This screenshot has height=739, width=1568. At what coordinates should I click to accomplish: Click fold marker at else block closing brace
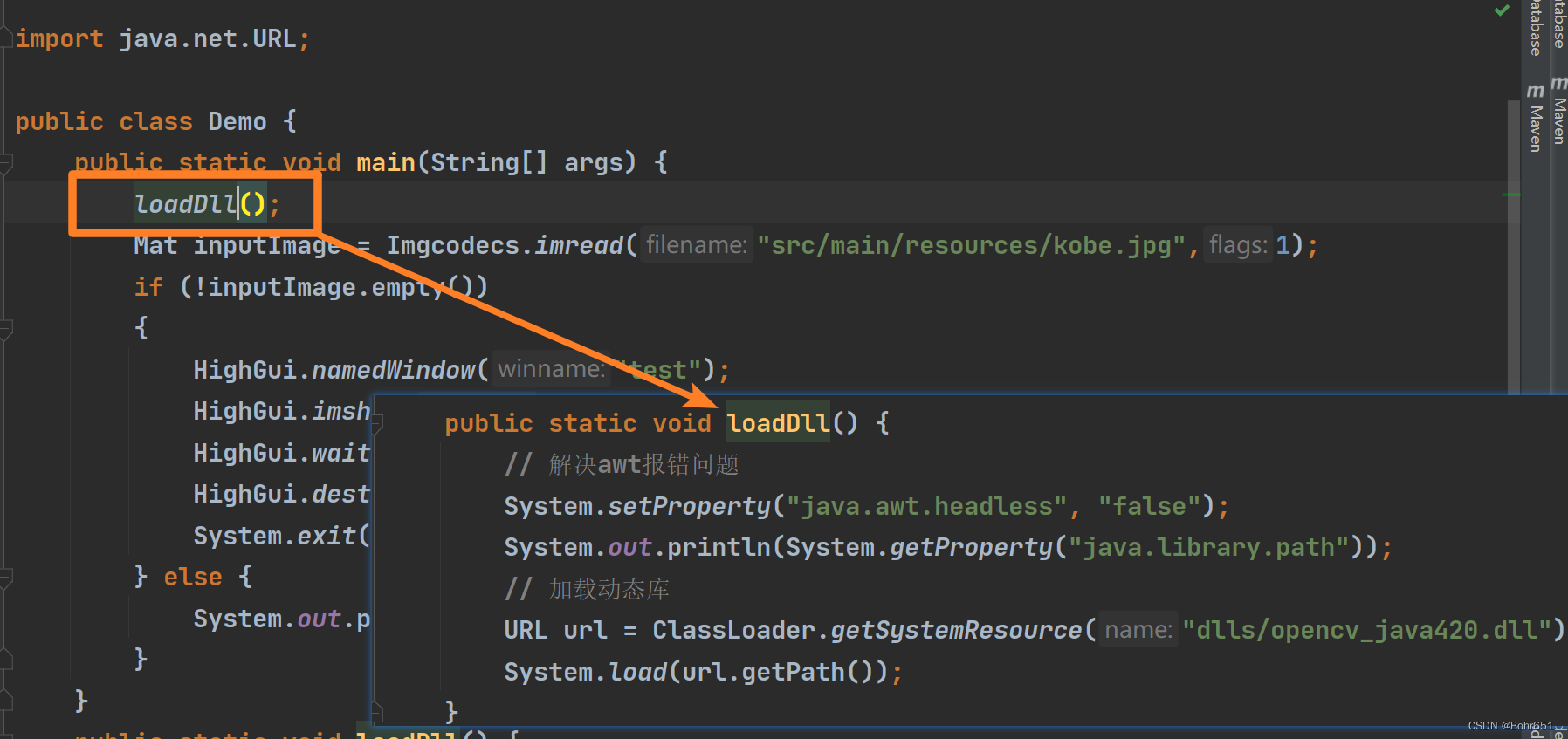(6, 658)
